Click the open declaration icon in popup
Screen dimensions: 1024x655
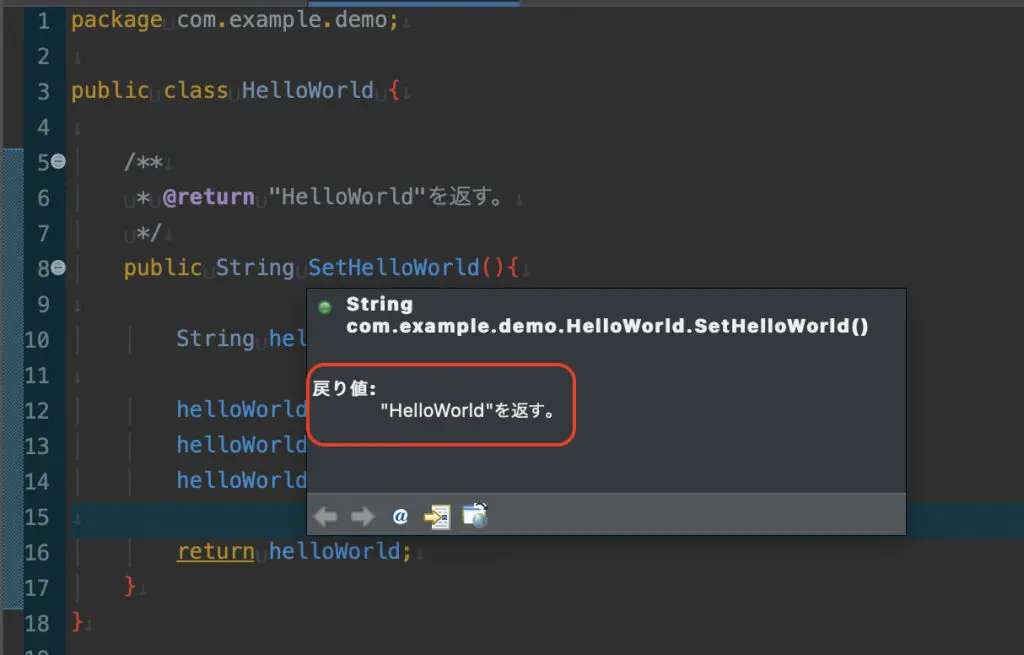[x=436, y=517]
